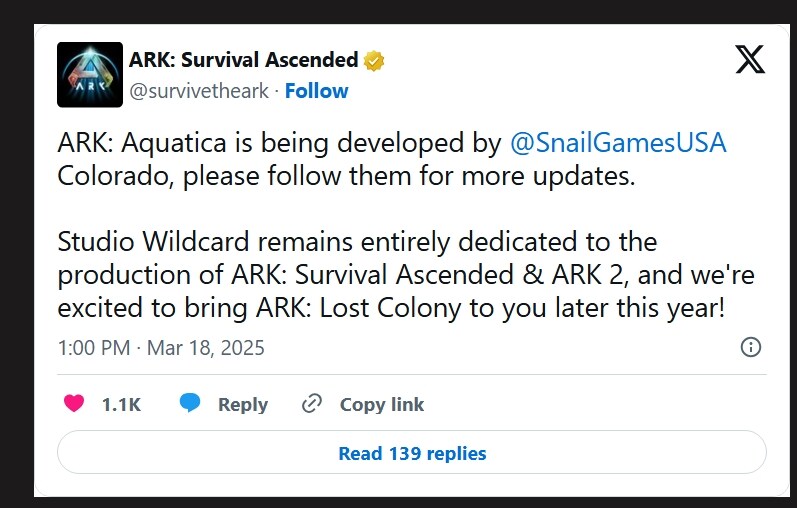Open Read 139 replies button
This screenshot has height=508, width=797.
[x=412, y=453]
